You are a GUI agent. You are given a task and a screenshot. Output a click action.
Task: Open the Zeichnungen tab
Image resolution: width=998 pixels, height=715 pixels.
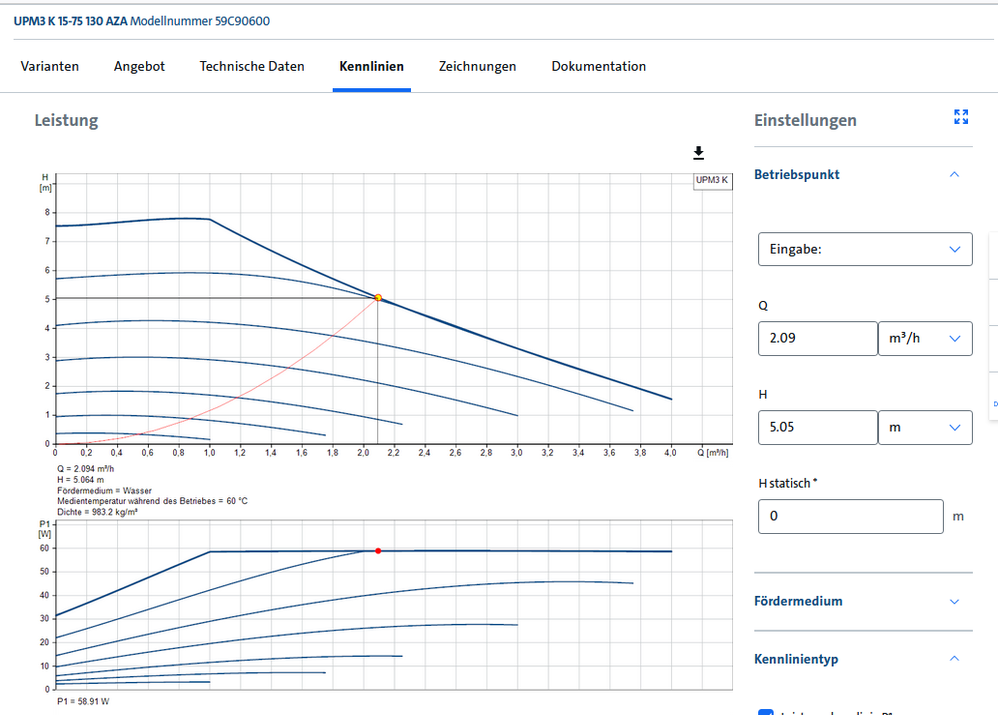tap(477, 66)
